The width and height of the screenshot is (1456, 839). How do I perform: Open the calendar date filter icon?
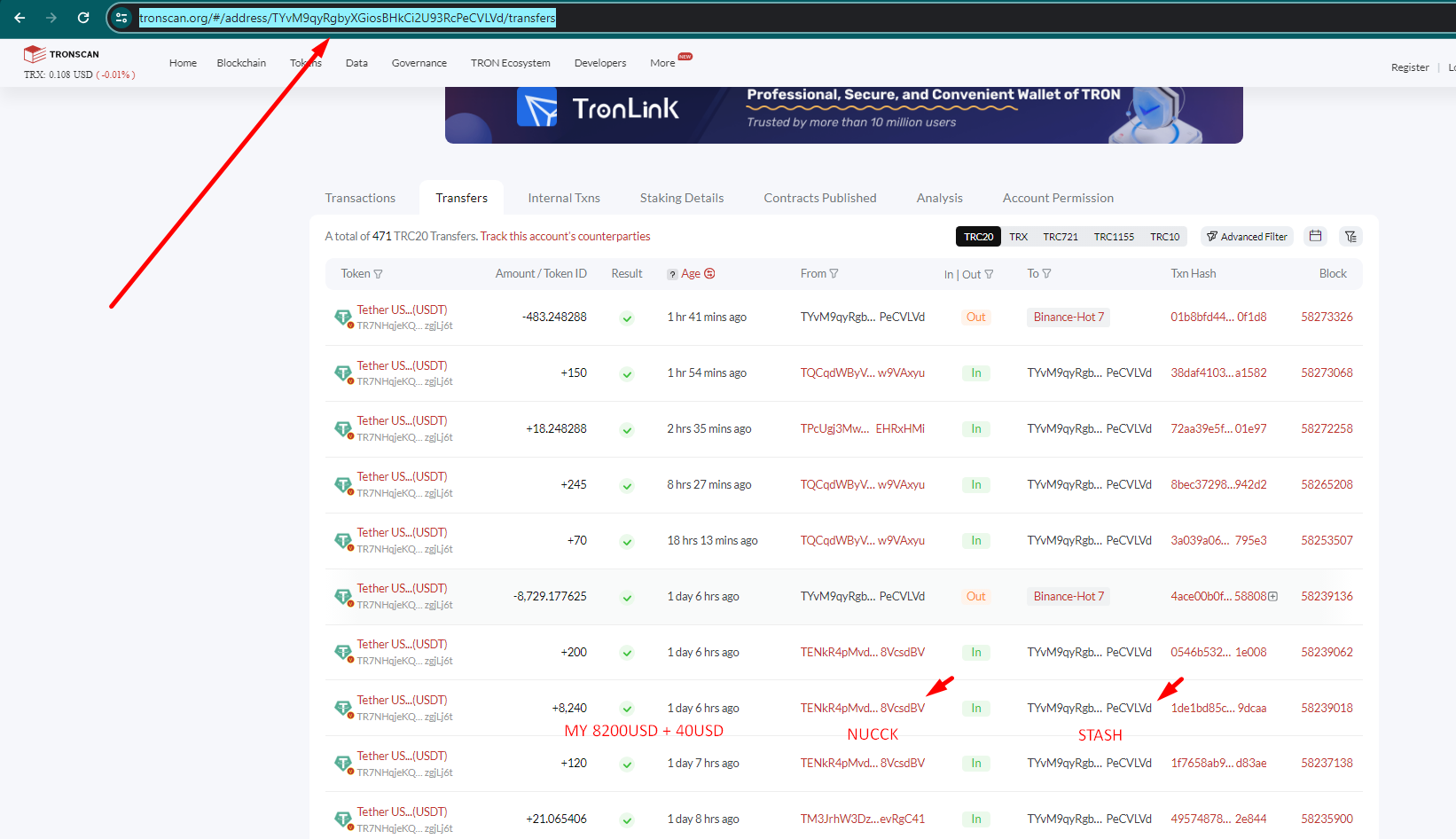point(1315,236)
